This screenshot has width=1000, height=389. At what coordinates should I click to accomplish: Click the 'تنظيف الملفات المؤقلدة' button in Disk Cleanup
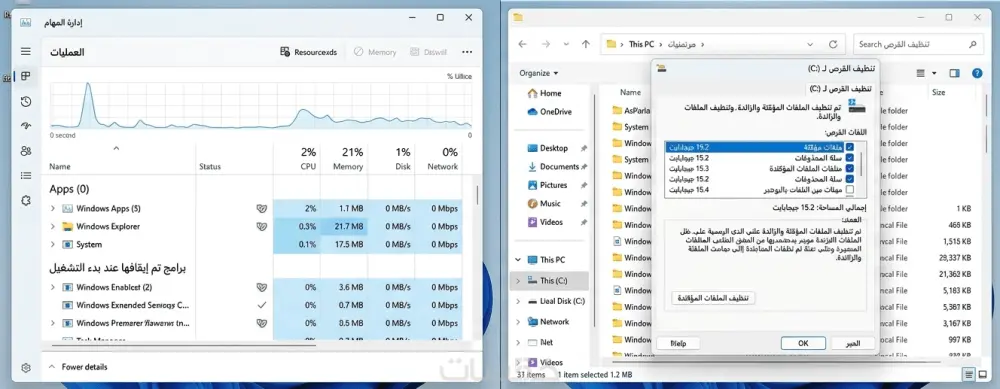[x=713, y=298]
